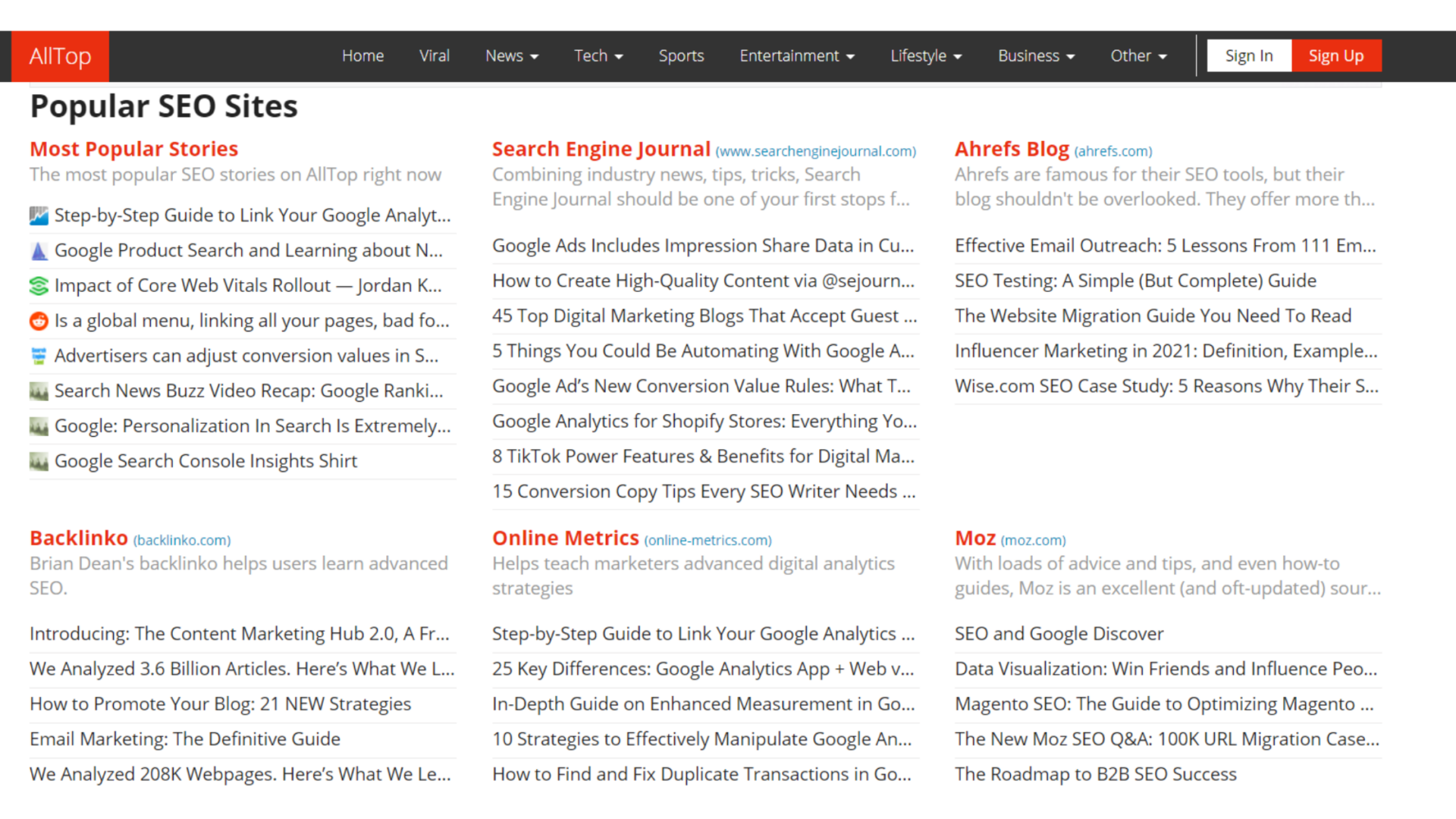Open 25 Key Differences: Google Analytics article
This screenshot has width=1456, height=819.
click(x=703, y=669)
